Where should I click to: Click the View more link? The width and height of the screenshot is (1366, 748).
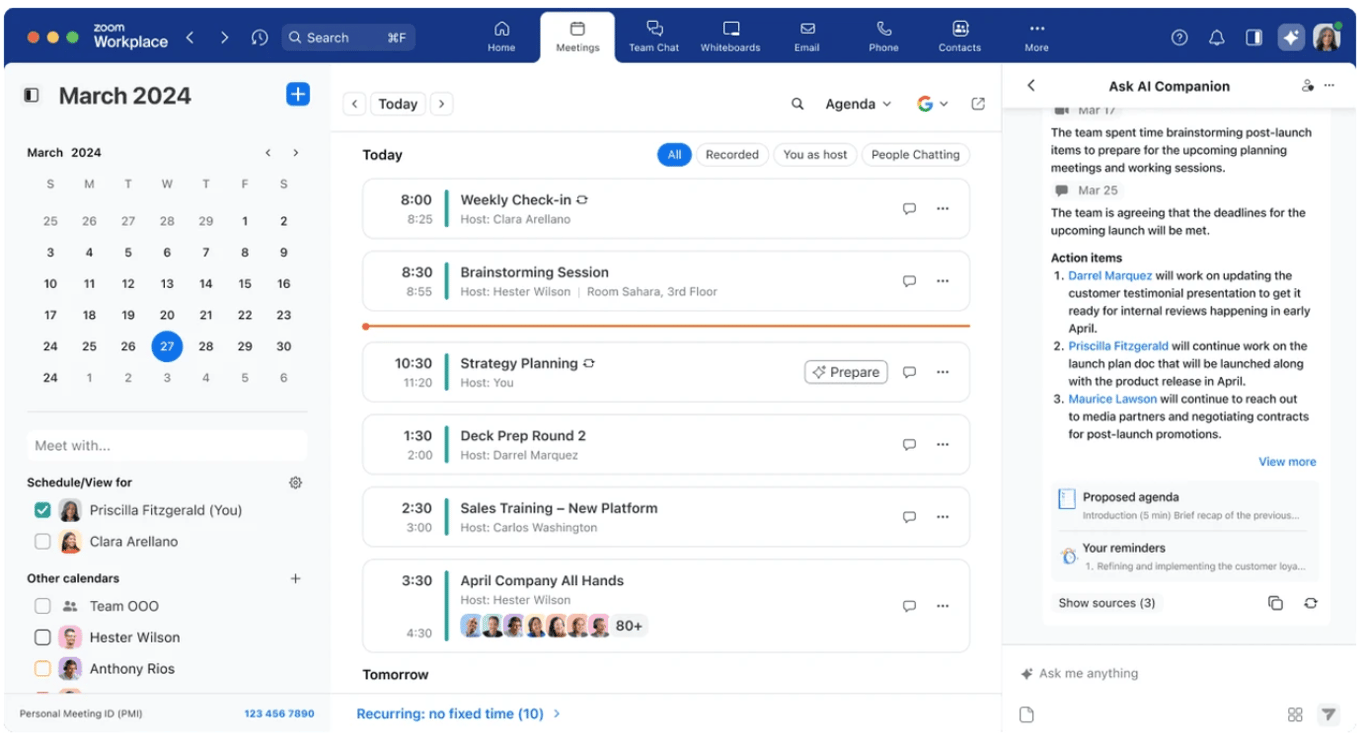(x=1287, y=462)
